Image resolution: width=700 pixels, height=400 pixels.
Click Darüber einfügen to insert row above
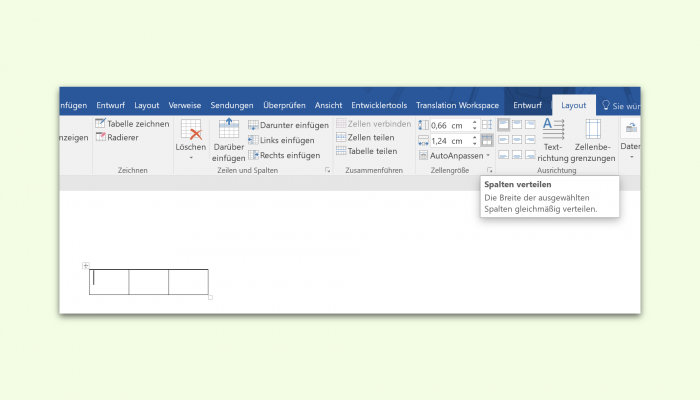click(229, 140)
